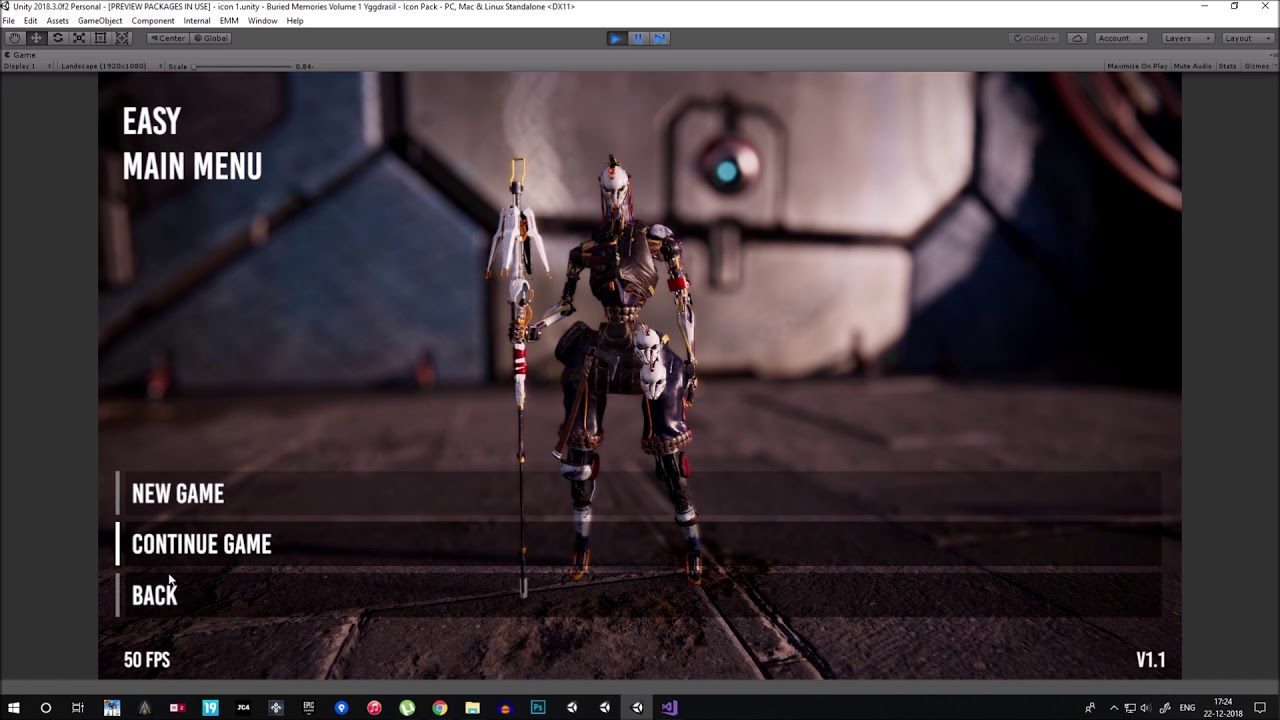The height and width of the screenshot is (720, 1280).
Task: Click BACK in the game menu
Action: (x=155, y=595)
